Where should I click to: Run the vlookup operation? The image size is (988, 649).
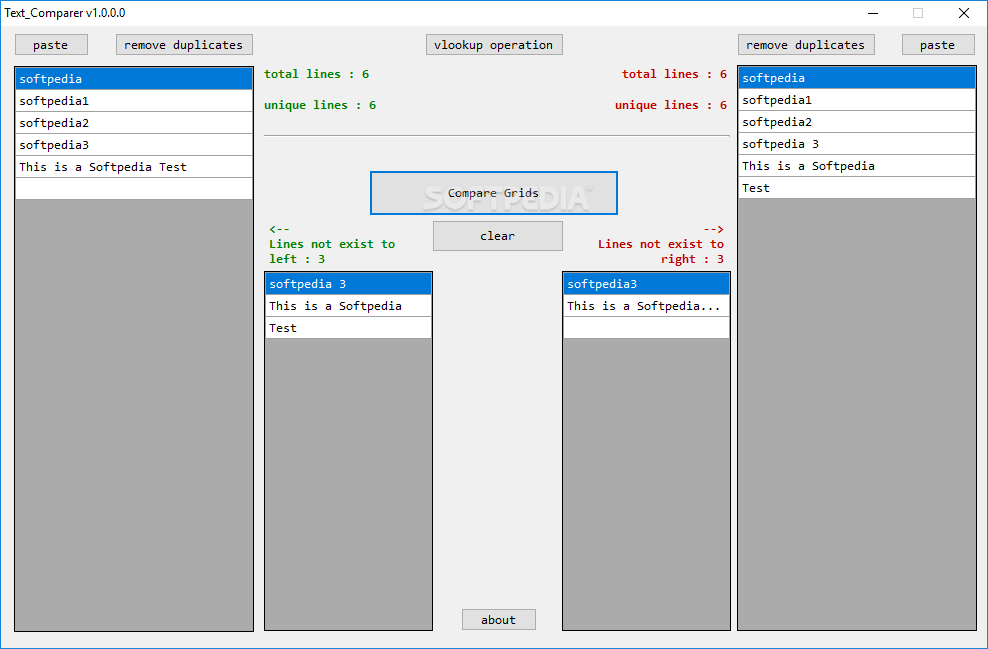click(x=494, y=45)
